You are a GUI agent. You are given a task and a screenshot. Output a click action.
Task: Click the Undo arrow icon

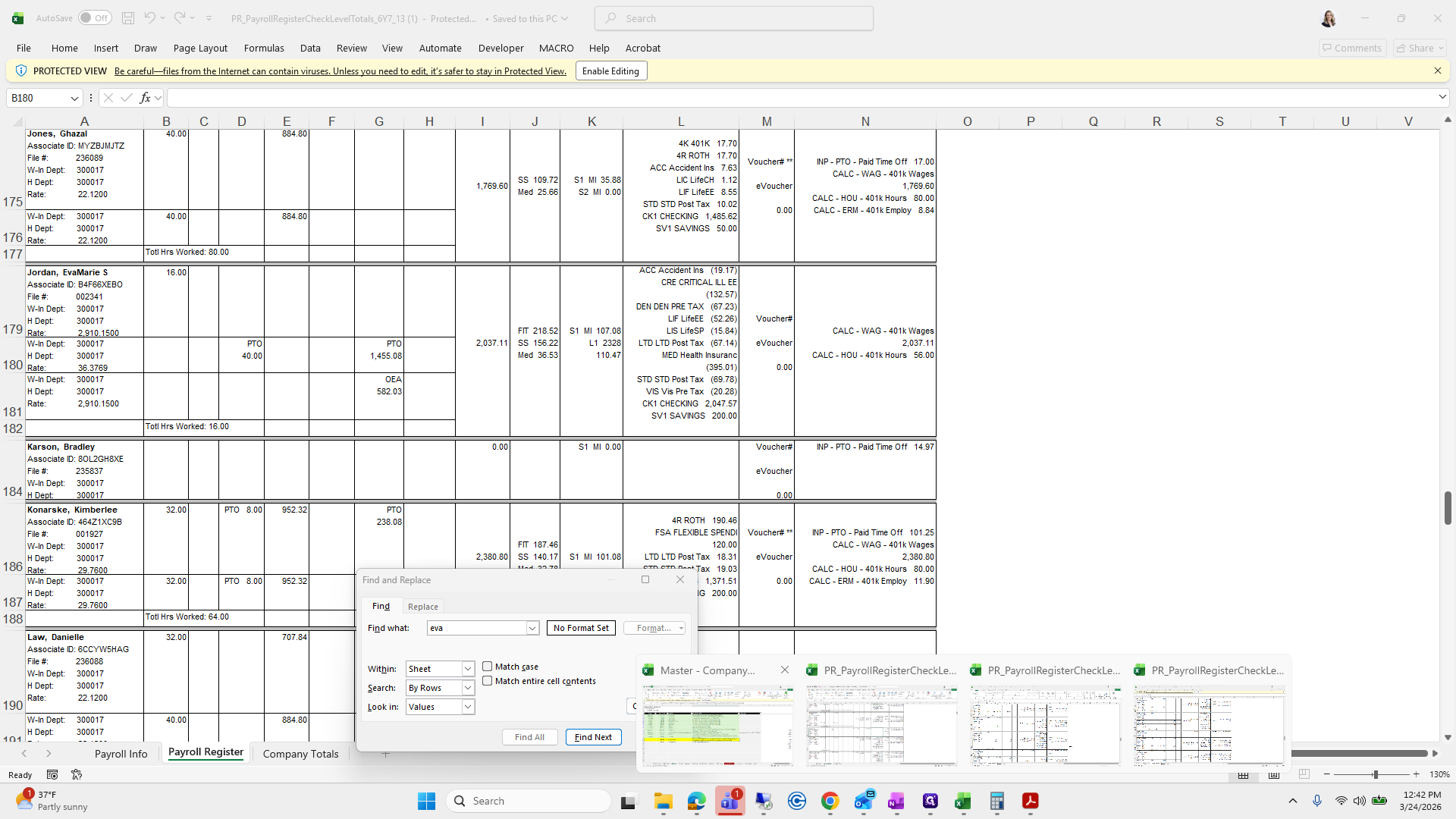click(x=150, y=18)
